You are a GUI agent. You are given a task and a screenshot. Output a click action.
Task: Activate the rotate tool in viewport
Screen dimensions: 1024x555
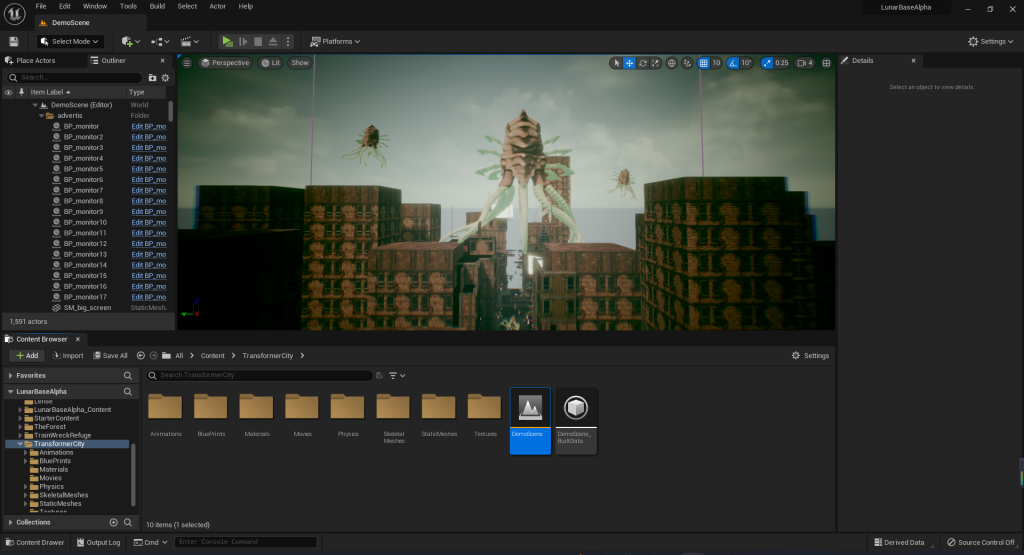coord(643,63)
